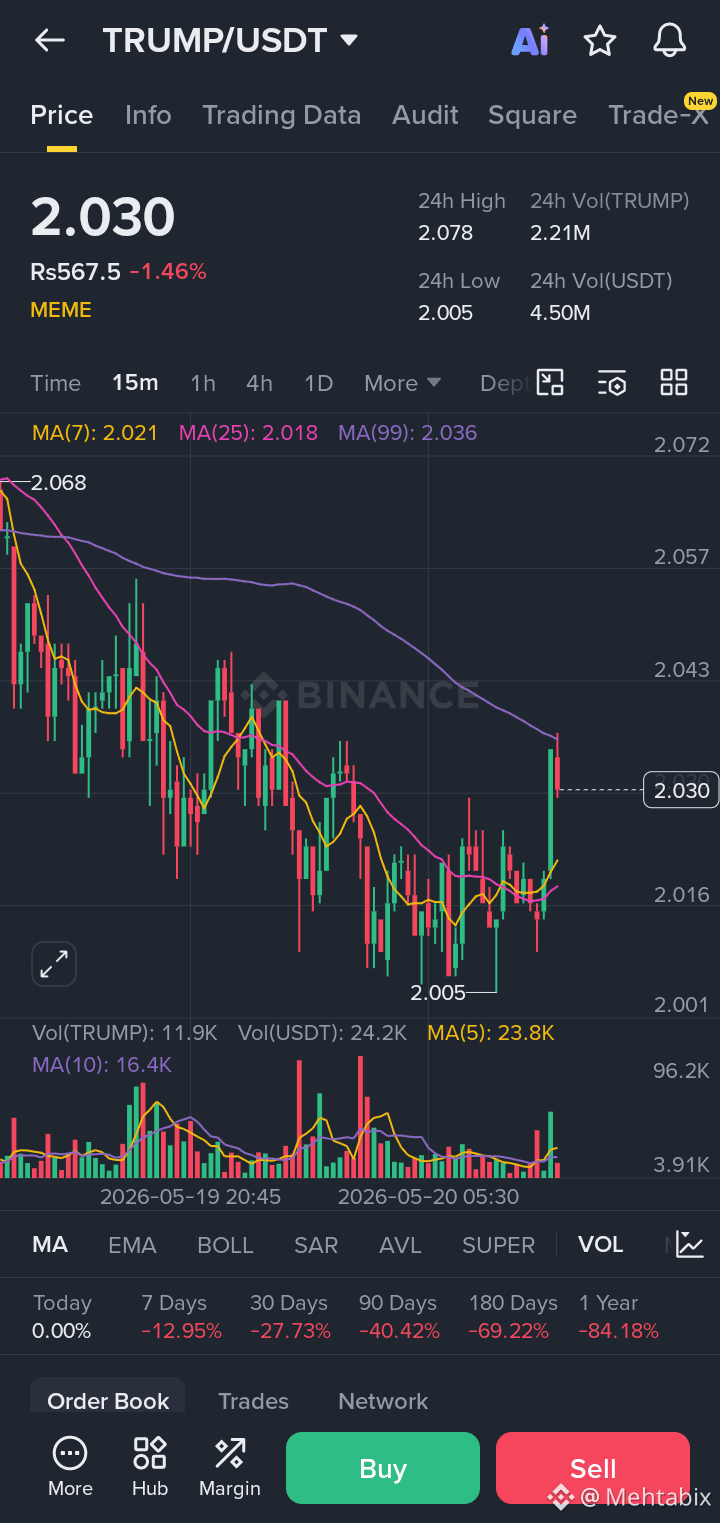This screenshot has height=1523, width=720.
Task: Tap the 24h Vol(TRUMP) 2.21M value
Action: point(560,233)
